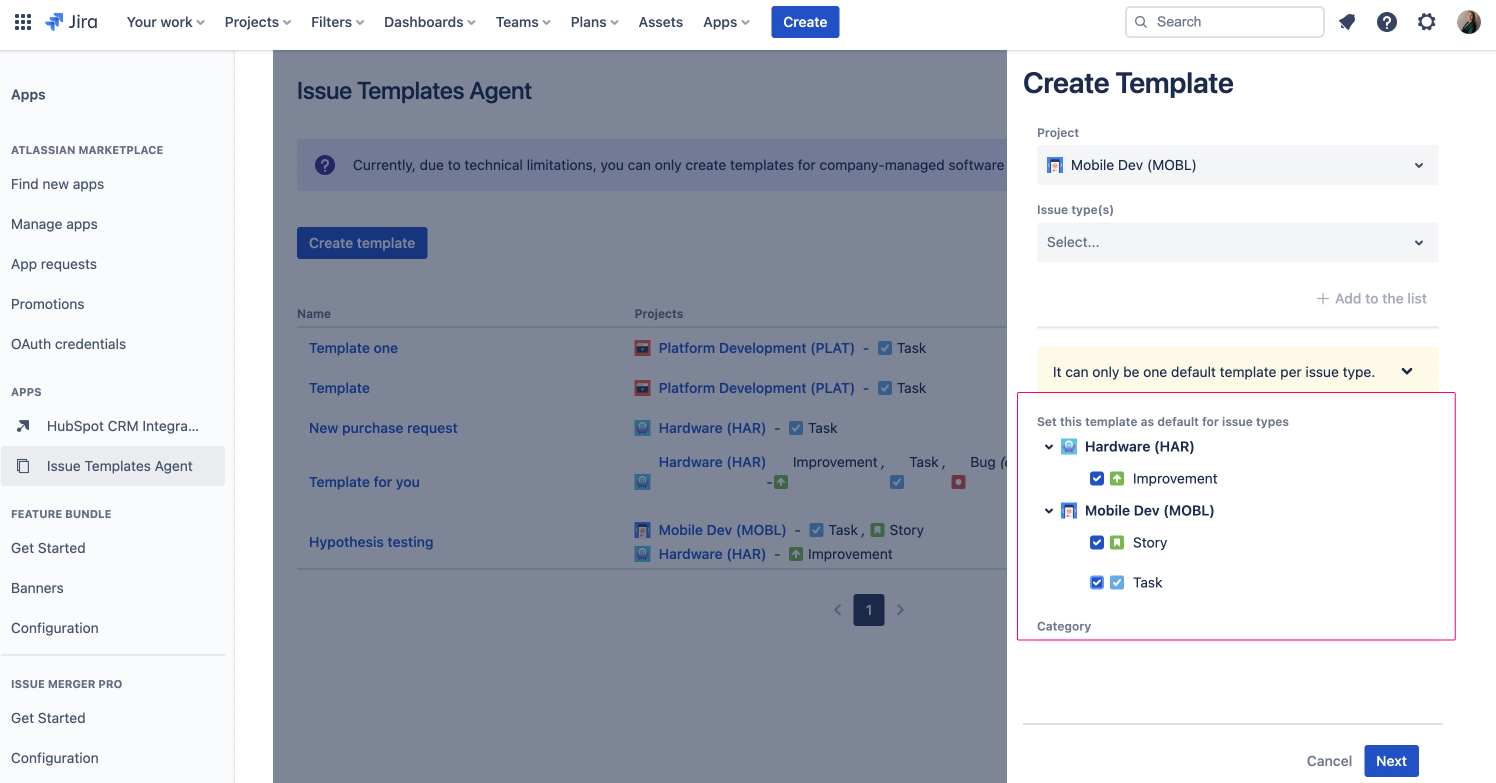Click your profile avatar icon
Viewport: 1496px width, 783px height.
pyautogui.click(x=1469, y=21)
